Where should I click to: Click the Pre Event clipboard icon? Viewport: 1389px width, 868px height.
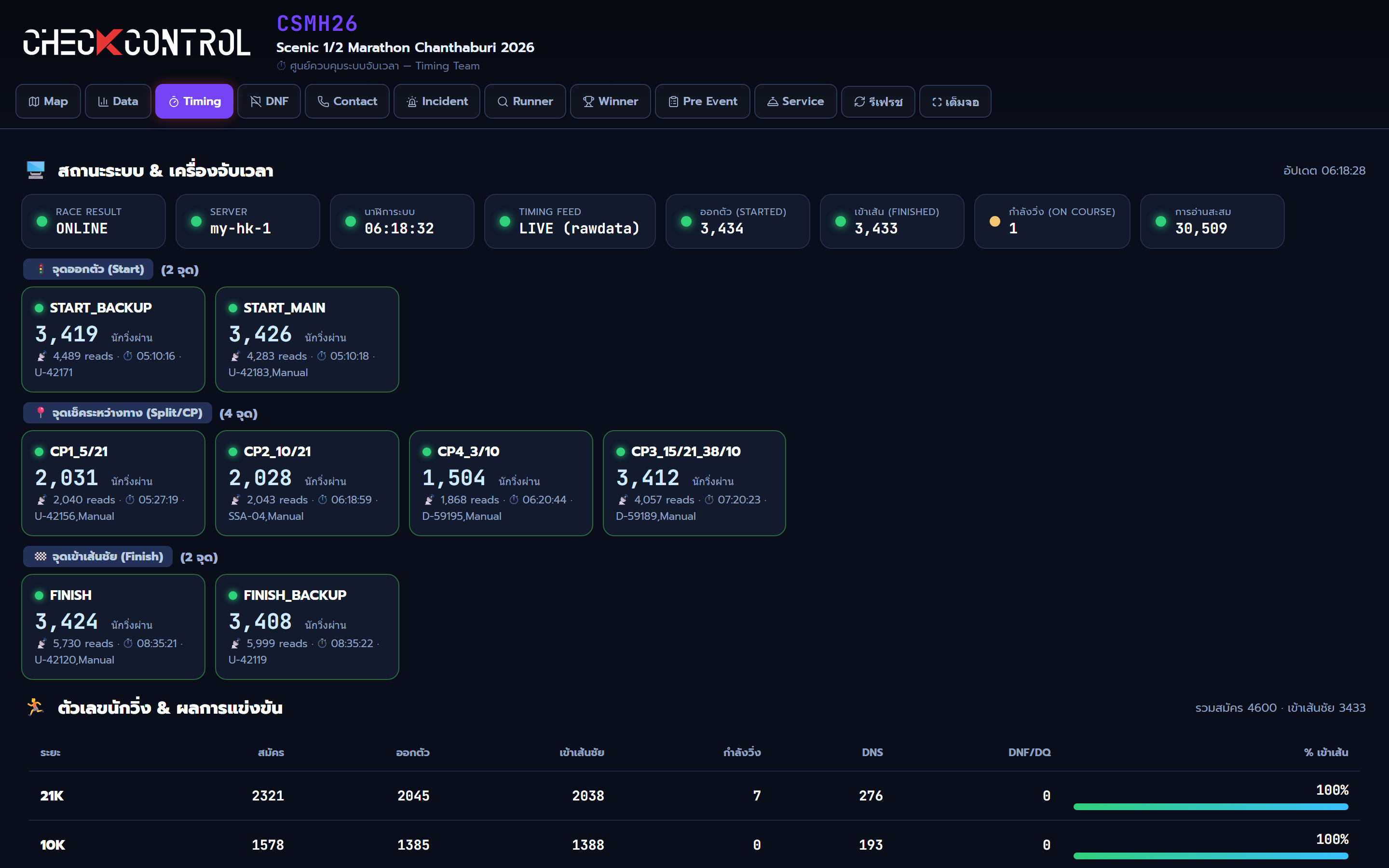673,102
